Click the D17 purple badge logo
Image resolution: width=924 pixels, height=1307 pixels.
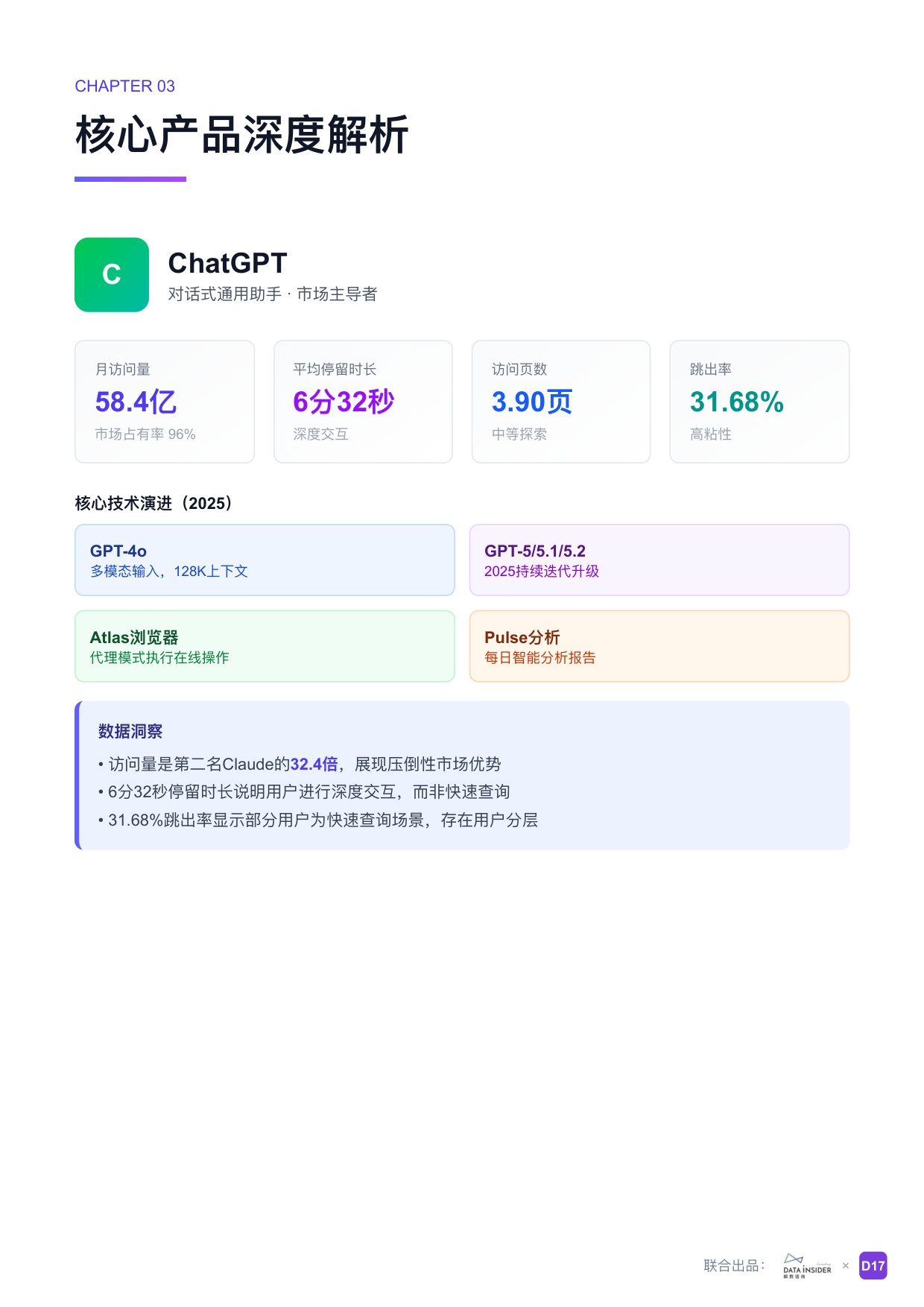tap(873, 1265)
